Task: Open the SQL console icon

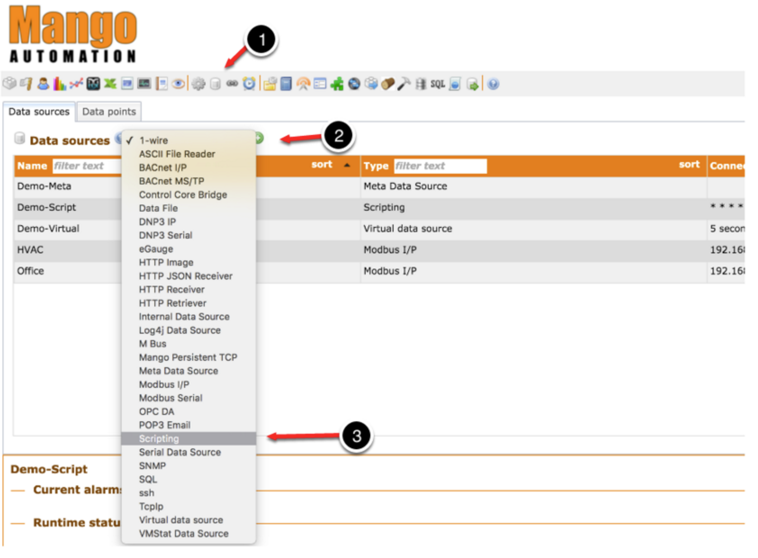Action: pos(437,84)
